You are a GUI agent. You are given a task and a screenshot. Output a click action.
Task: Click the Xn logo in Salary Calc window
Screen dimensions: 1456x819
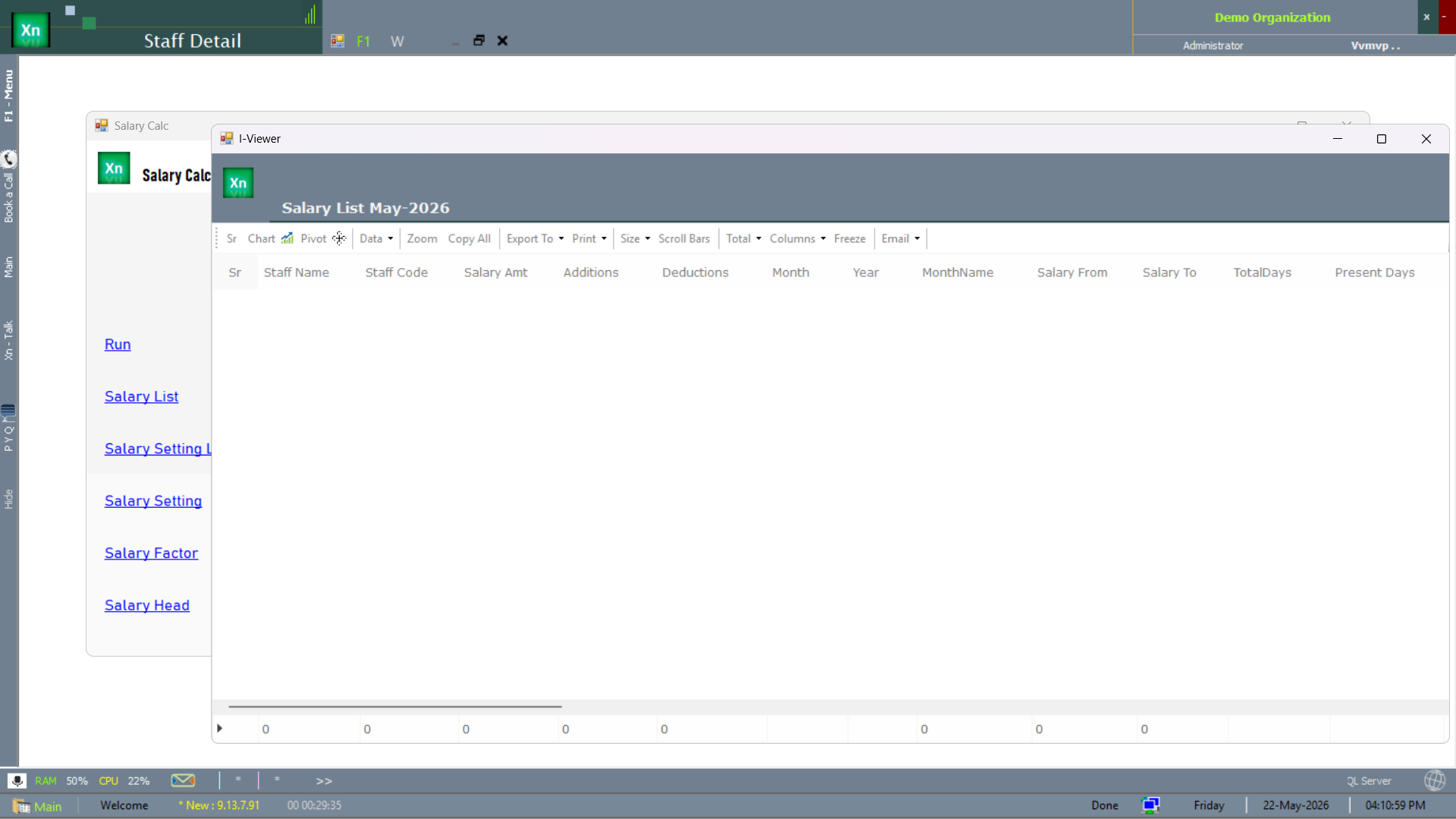coord(114,169)
